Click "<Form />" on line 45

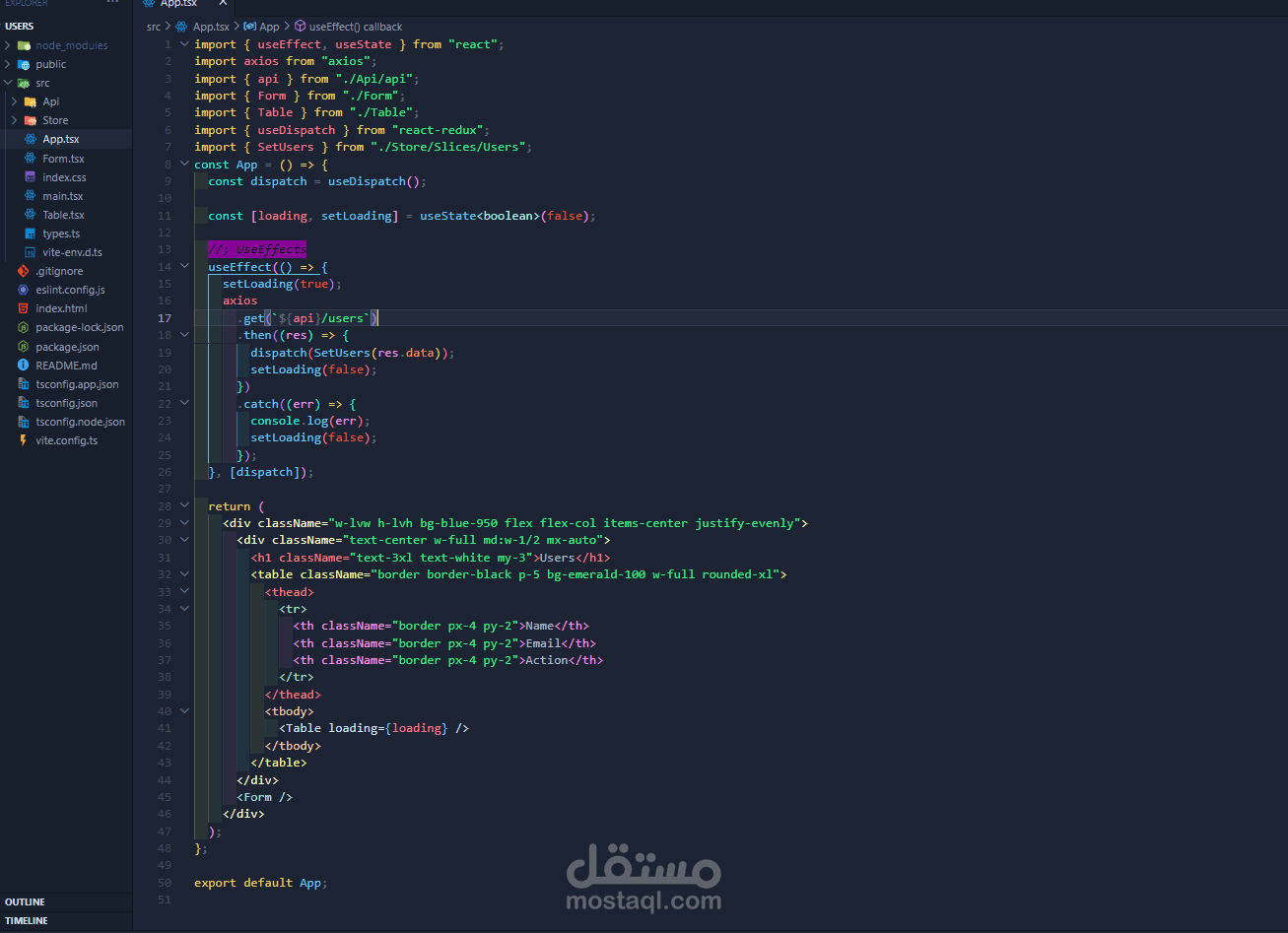[x=264, y=797]
